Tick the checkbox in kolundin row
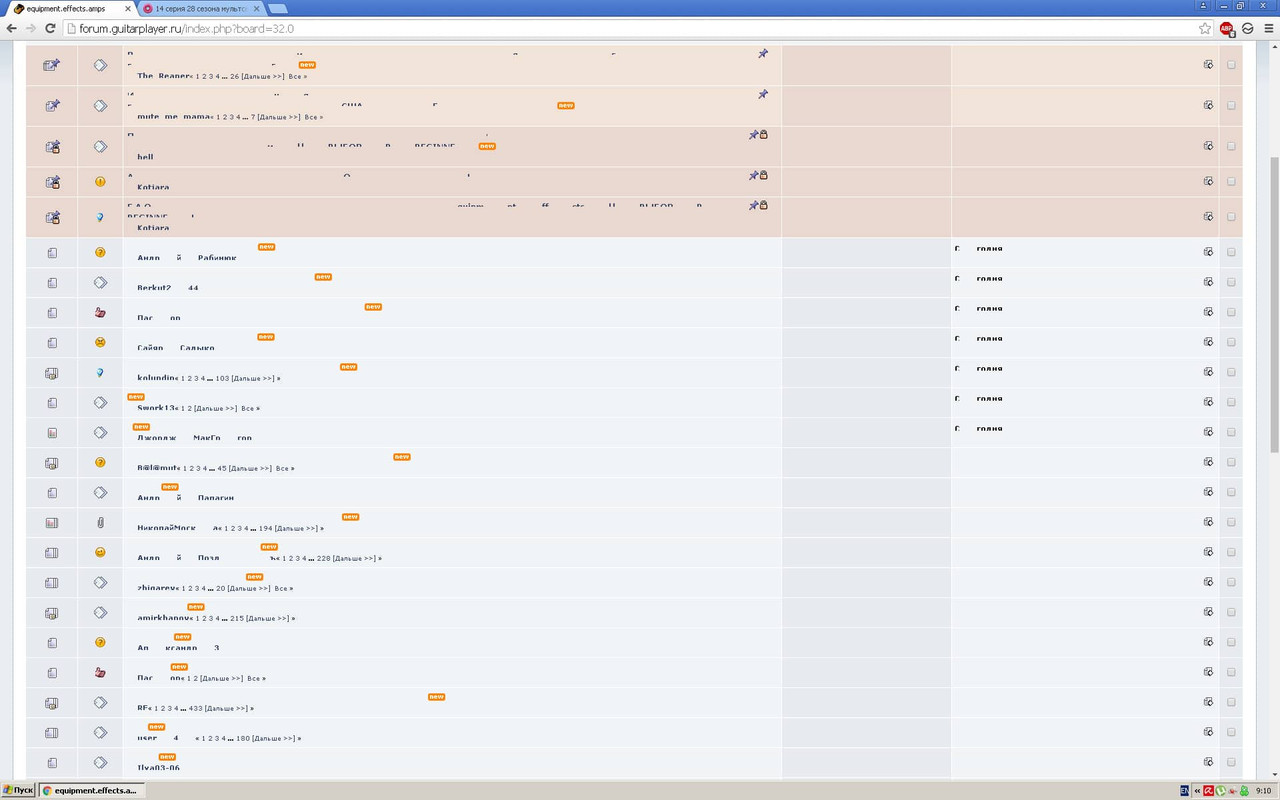This screenshot has height=800, width=1280. pos(1231,372)
